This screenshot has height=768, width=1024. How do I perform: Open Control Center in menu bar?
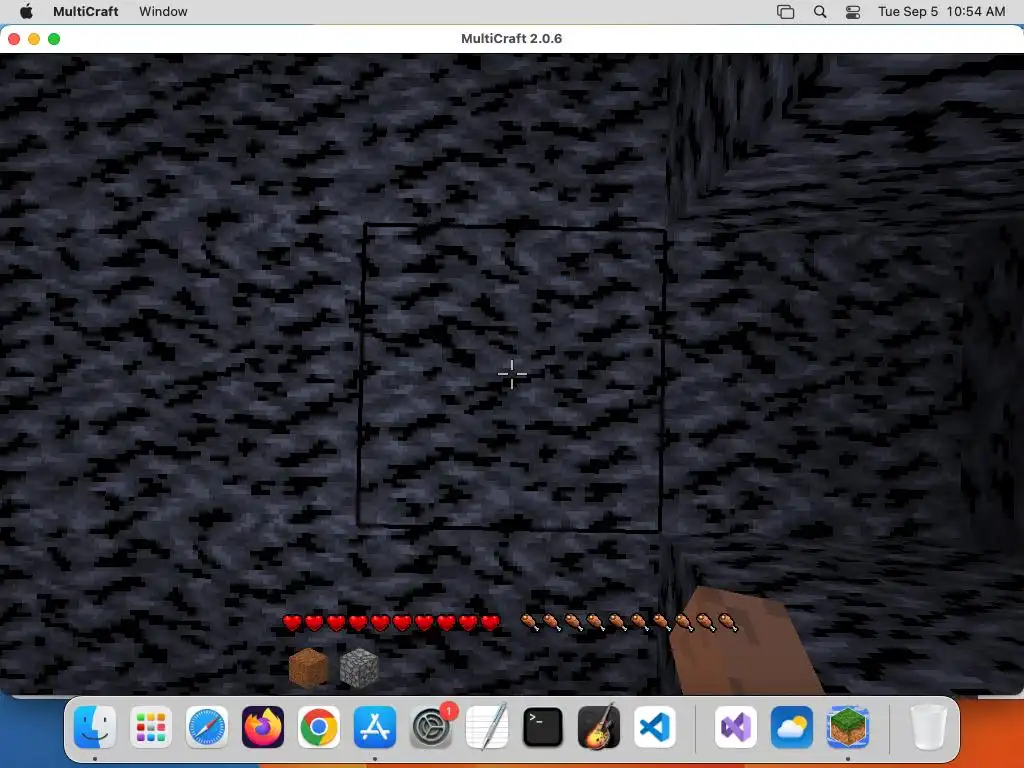click(x=853, y=11)
